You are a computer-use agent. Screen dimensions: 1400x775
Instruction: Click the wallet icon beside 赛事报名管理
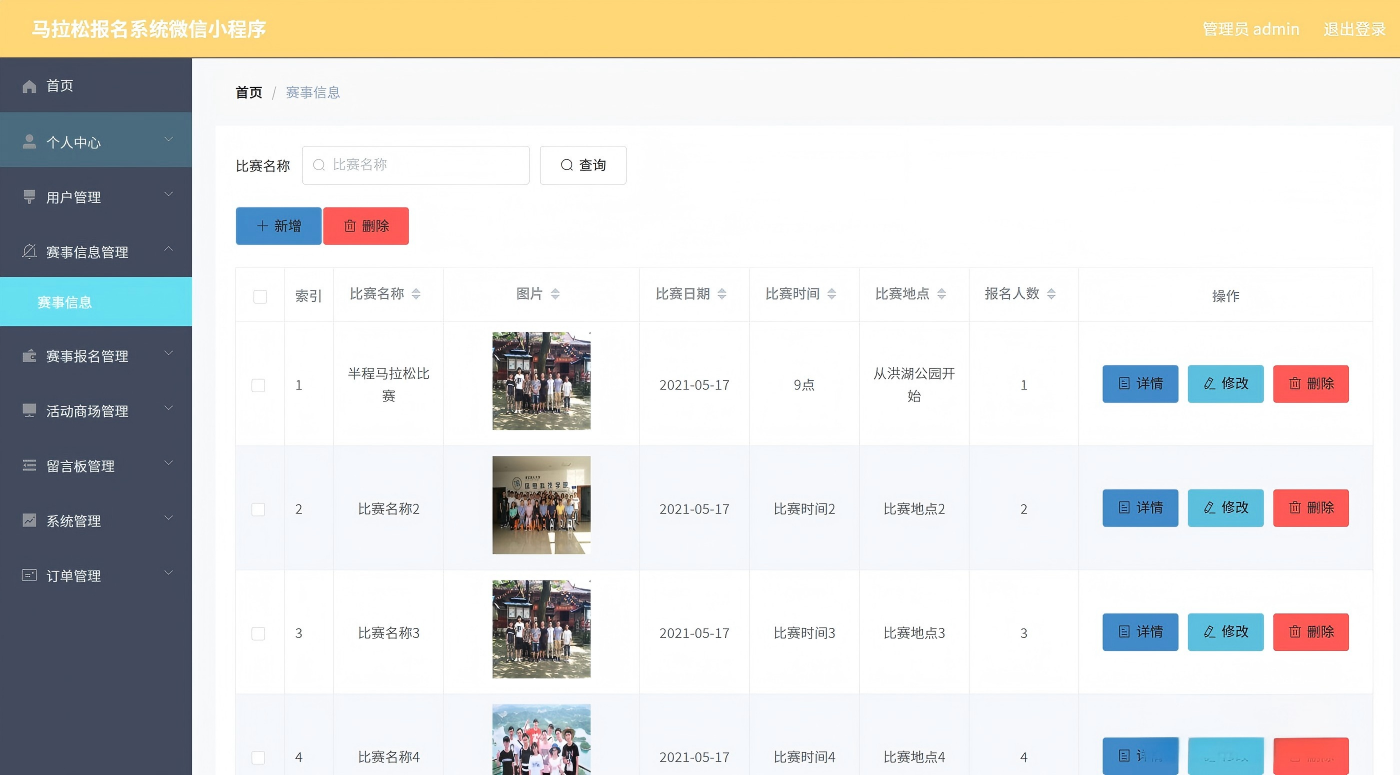pyautogui.click(x=30, y=356)
